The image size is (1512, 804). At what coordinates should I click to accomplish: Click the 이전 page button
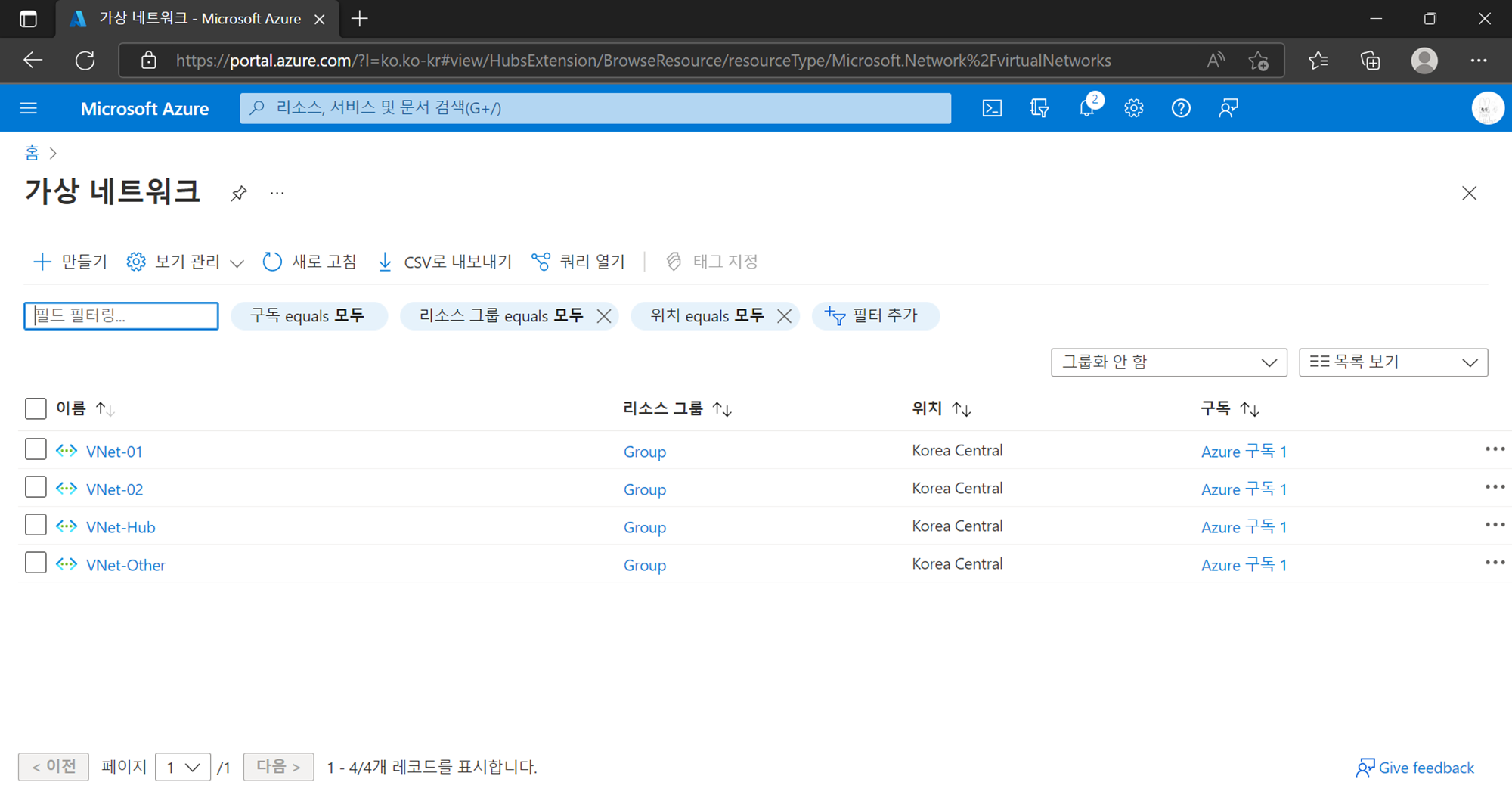click(54, 767)
